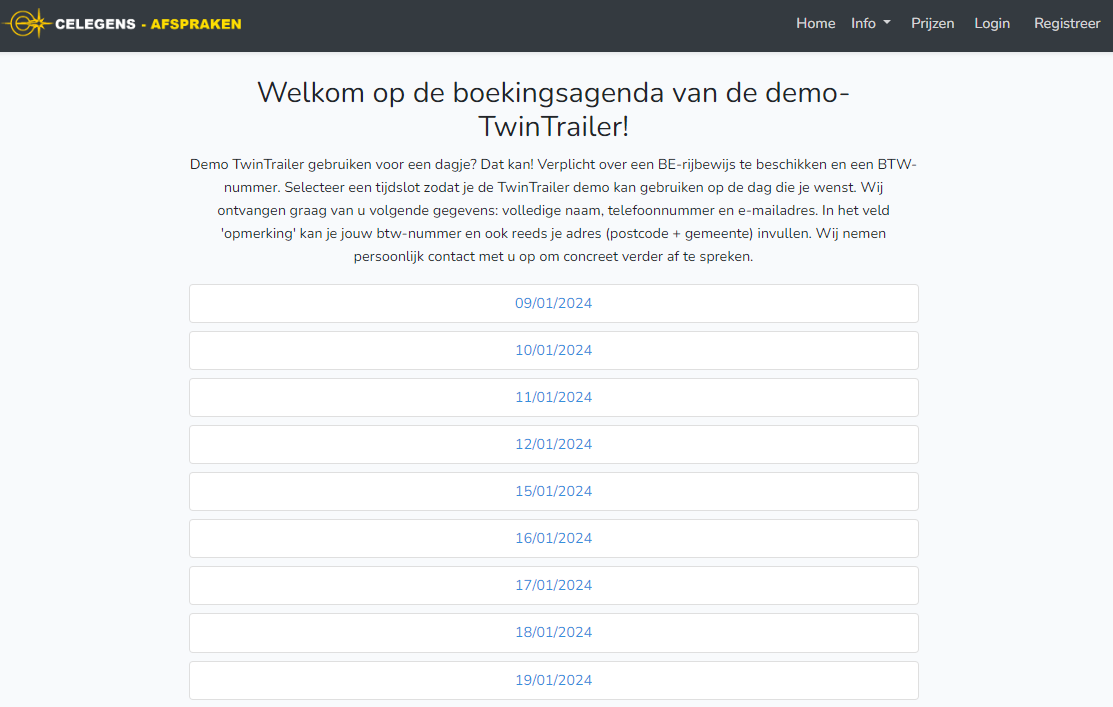1113x707 pixels.
Task: Open the Celegens Afspraken brand link
Action: pos(122,23)
